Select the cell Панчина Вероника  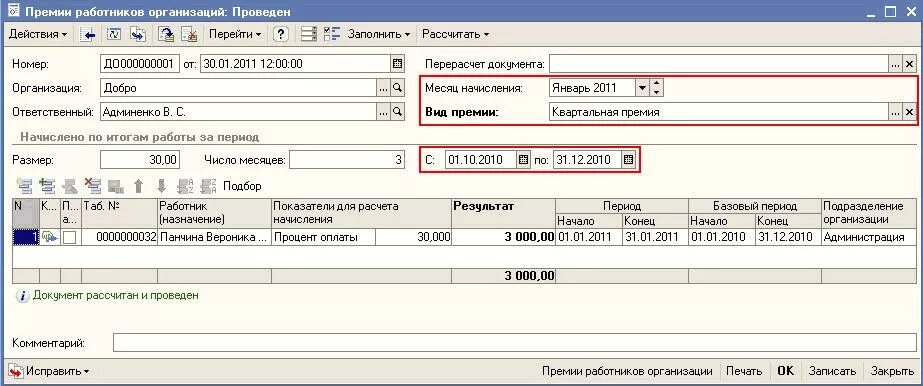[214, 238]
